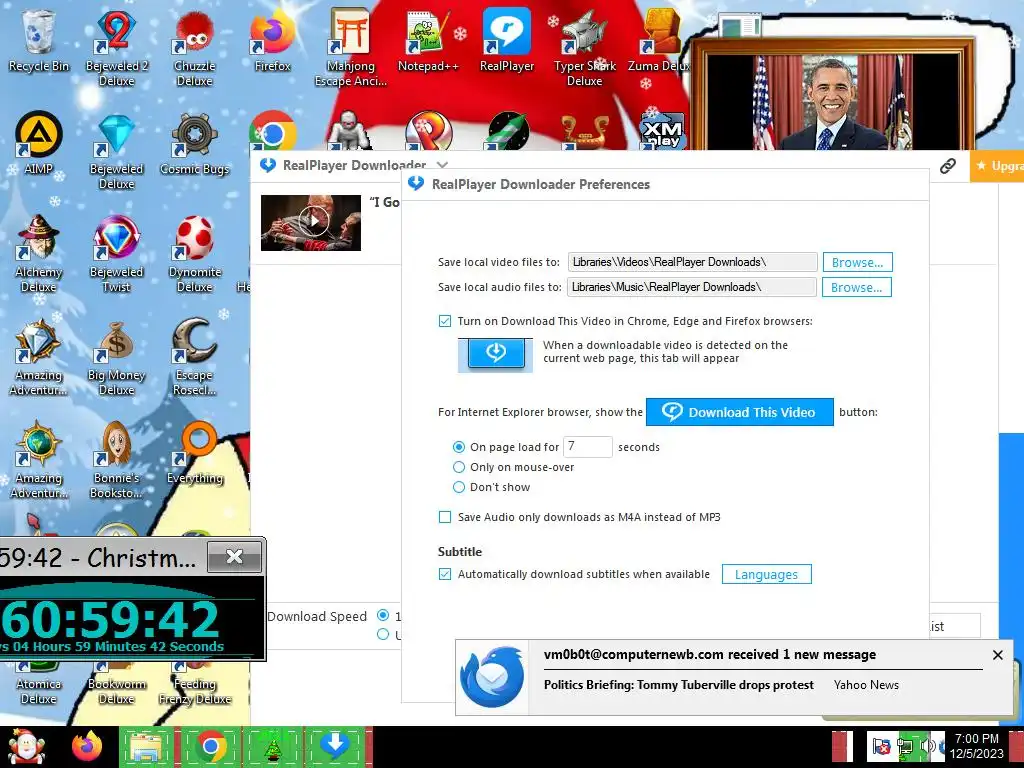
Task: Open Feeding Frenzy Deluxe desktop shortcut
Action: click(195, 684)
